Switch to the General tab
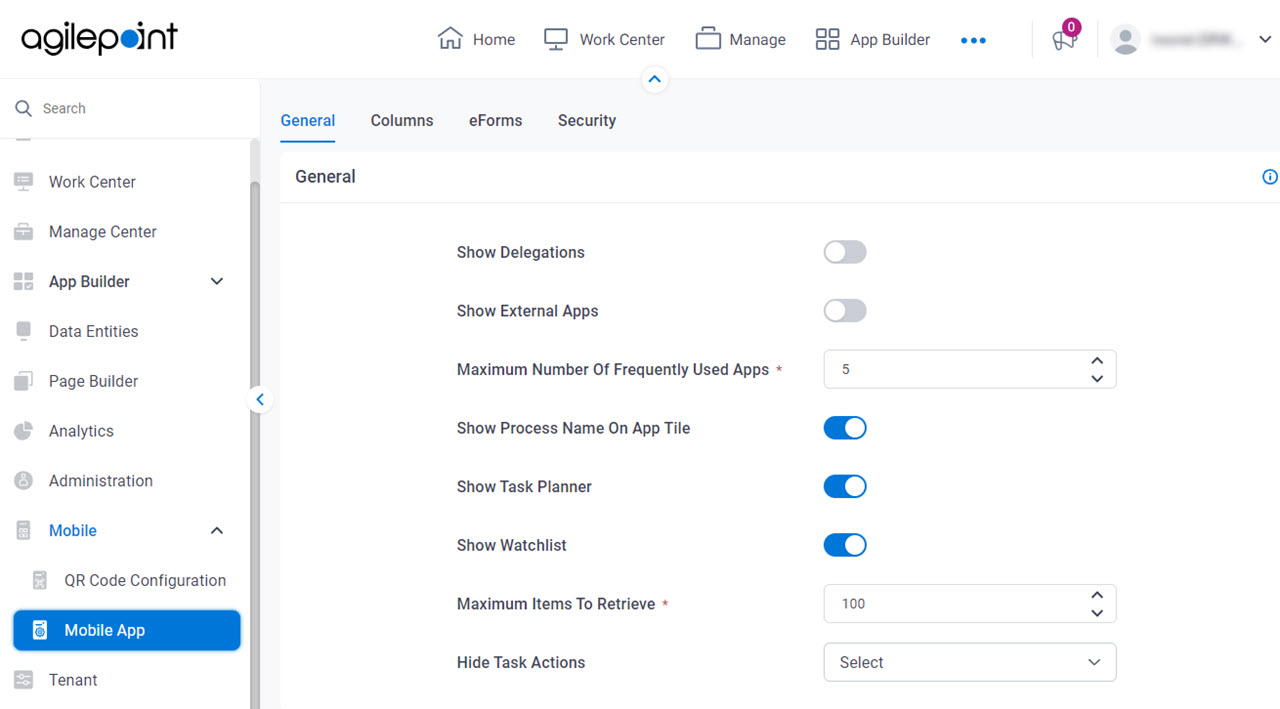Image resolution: width=1280 pixels, height=709 pixels. click(308, 120)
